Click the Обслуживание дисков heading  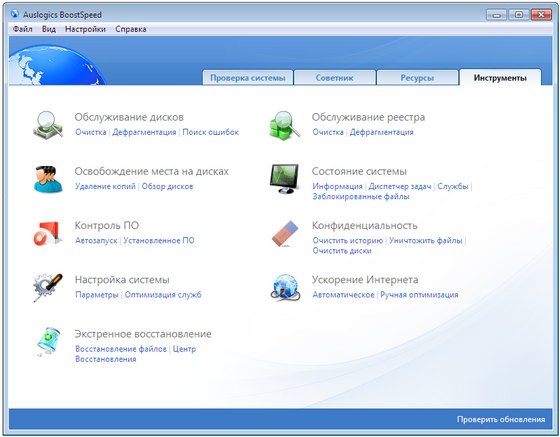click(x=129, y=117)
